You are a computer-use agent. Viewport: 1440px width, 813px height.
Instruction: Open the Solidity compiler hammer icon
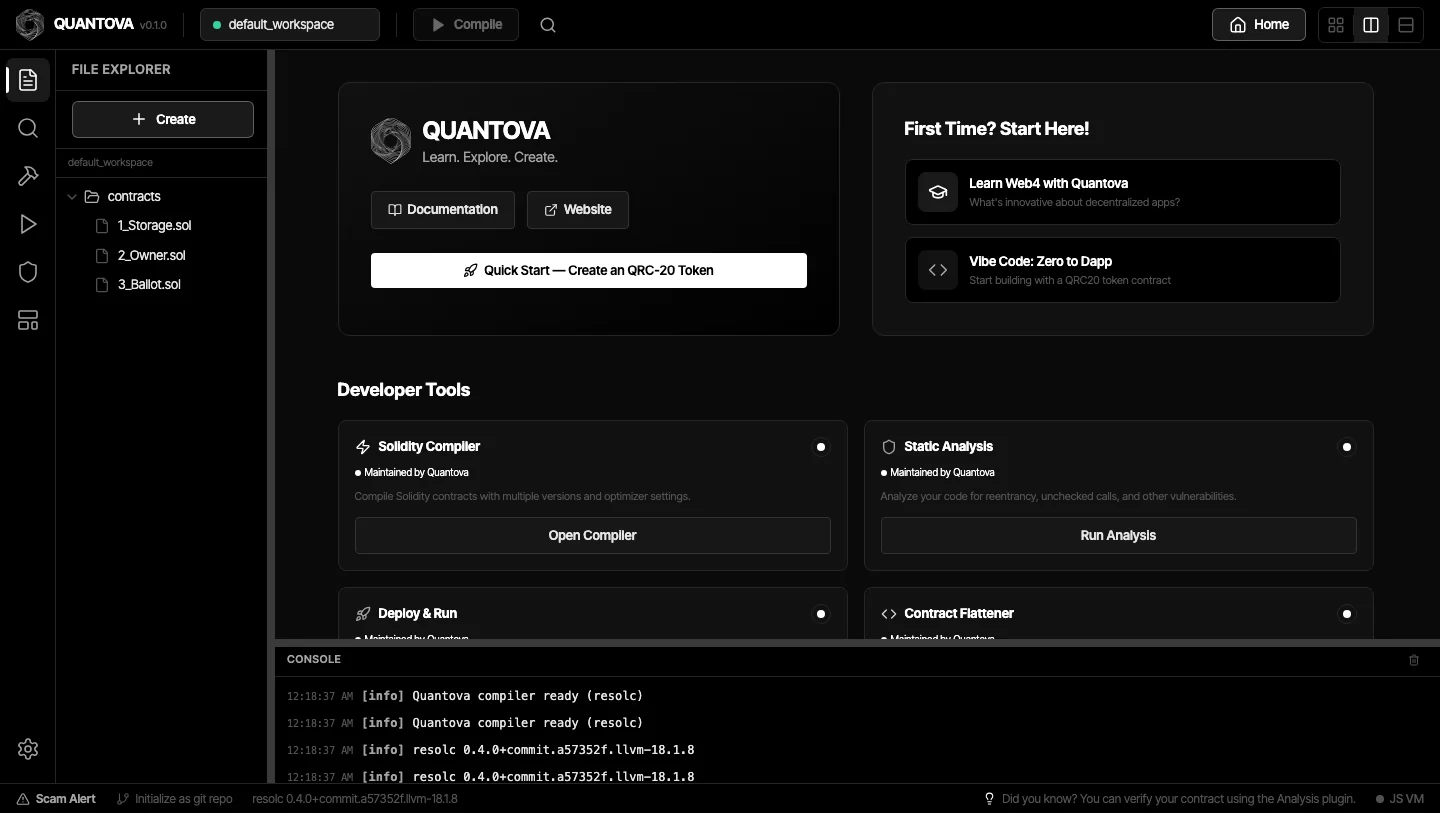(x=28, y=176)
